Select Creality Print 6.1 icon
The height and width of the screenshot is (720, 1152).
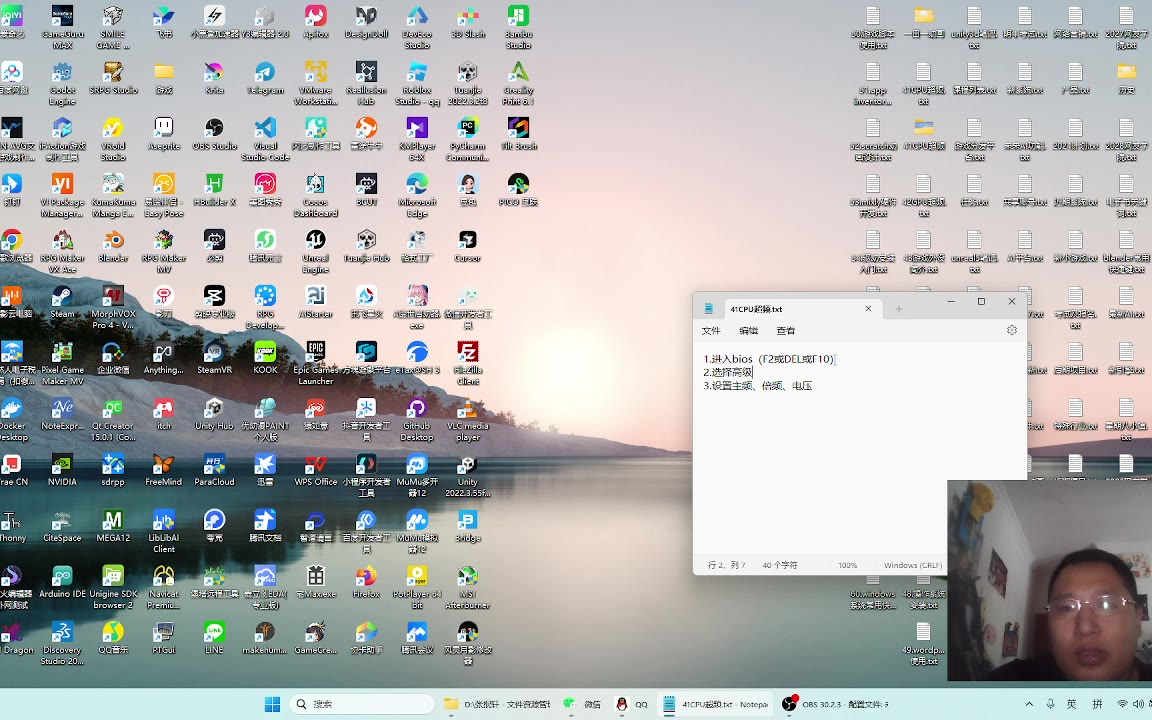[518, 83]
